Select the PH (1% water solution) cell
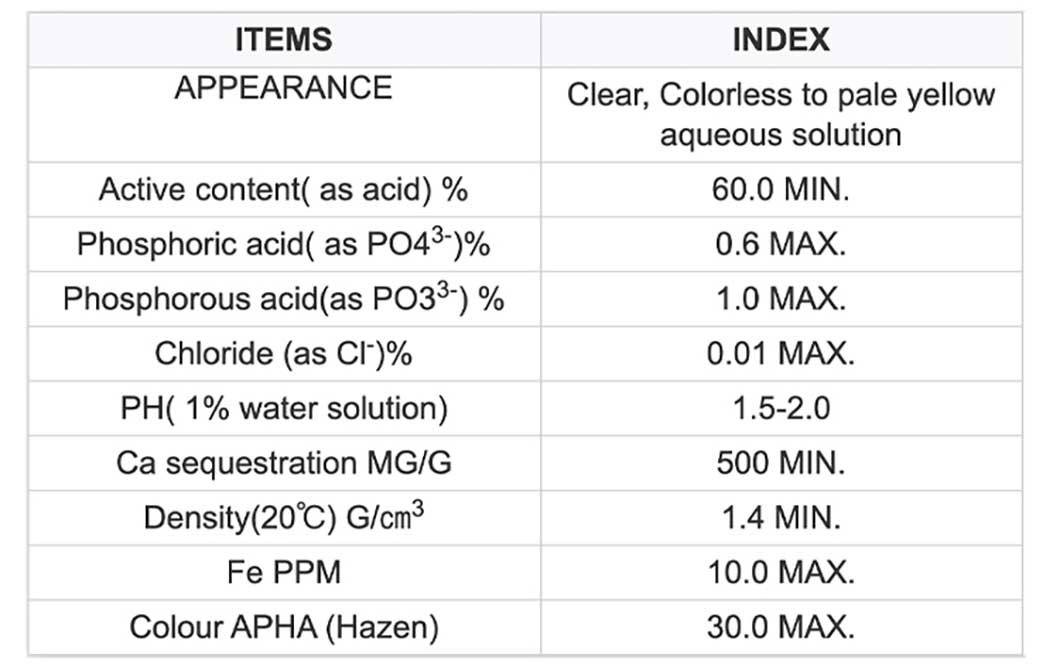 click(x=283, y=409)
